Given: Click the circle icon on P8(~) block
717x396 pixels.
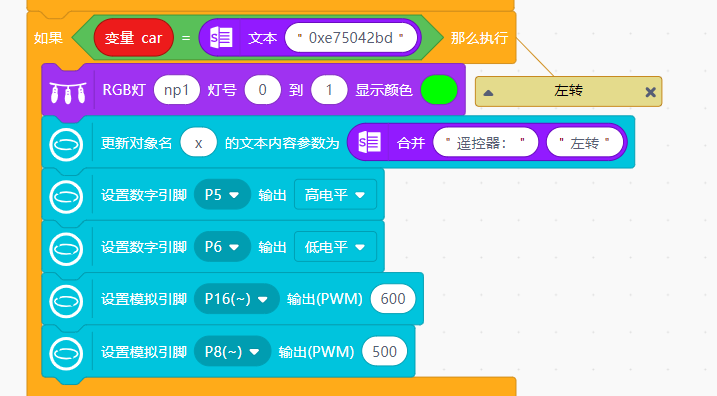Looking at the screenshot, I should 66,353.
